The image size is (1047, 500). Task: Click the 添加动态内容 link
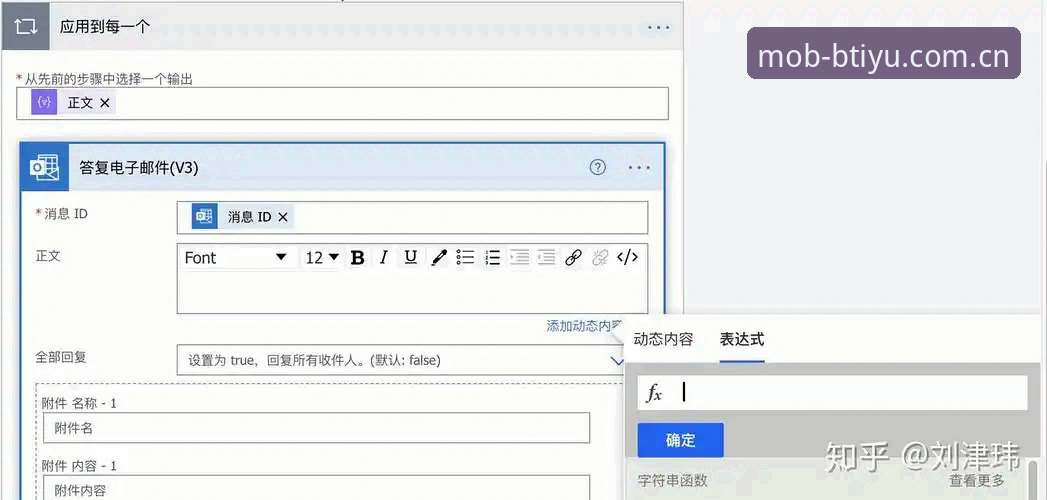click(x=584, y=326)
